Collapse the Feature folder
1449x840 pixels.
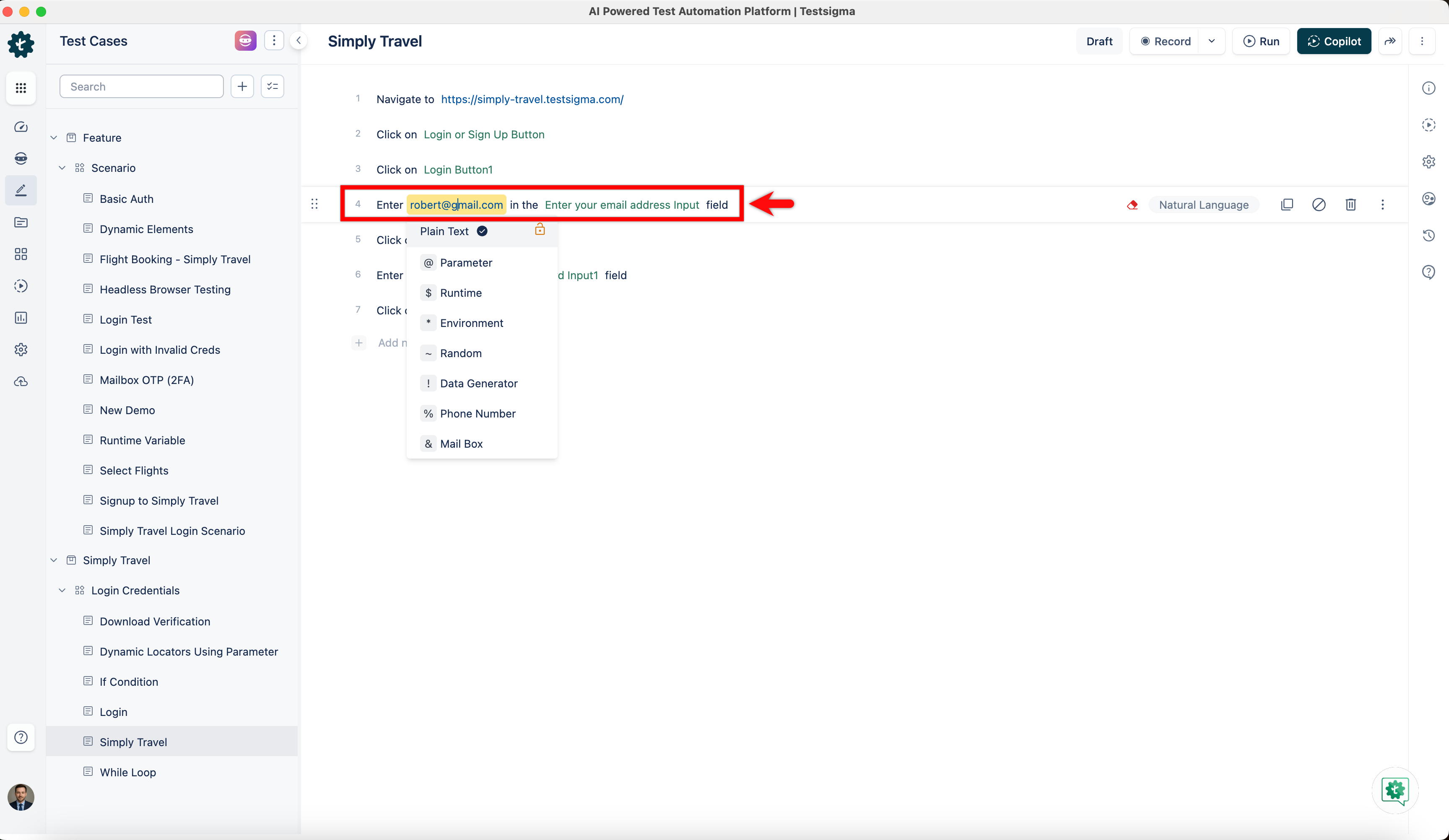coord(54,138)
